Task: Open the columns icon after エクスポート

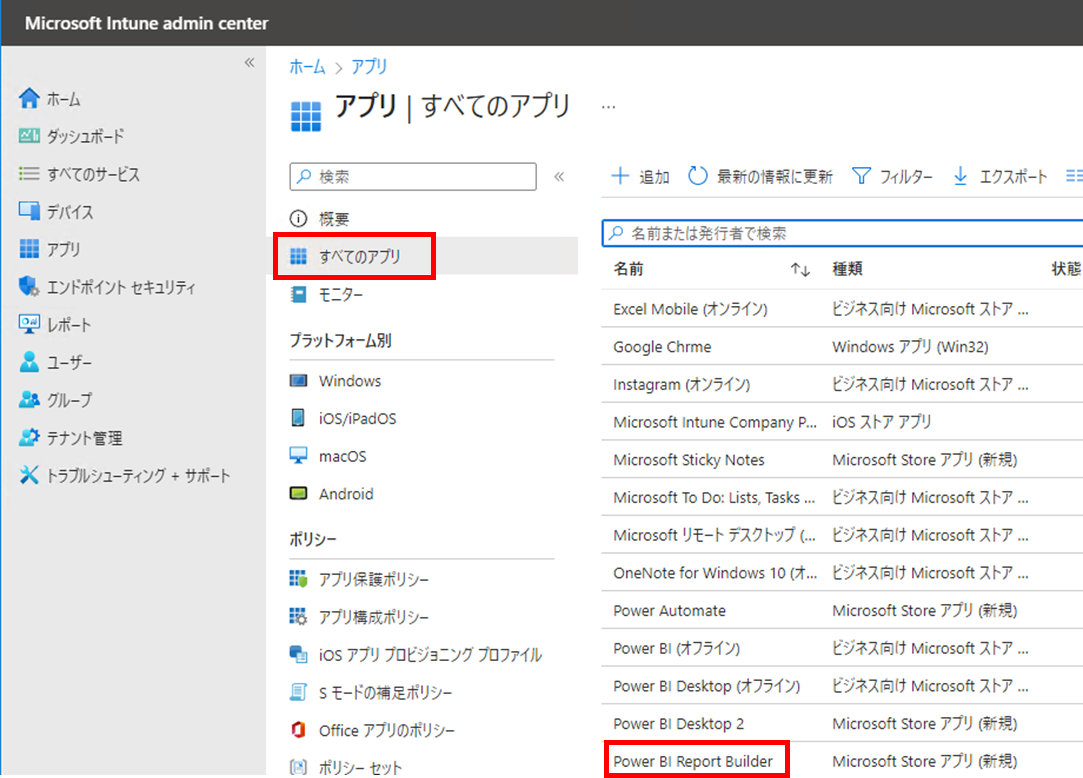Action: coord(1074,175)
